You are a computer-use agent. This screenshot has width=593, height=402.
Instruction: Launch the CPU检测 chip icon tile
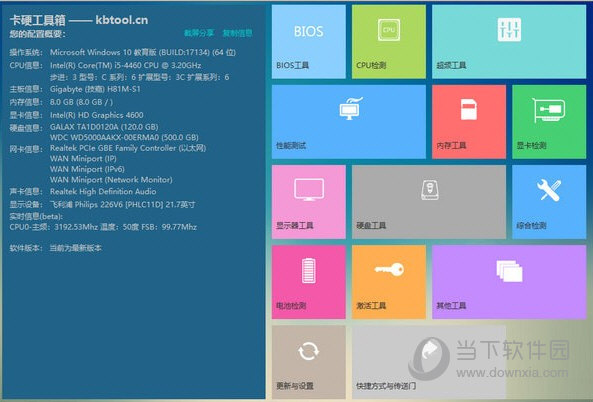389,42
